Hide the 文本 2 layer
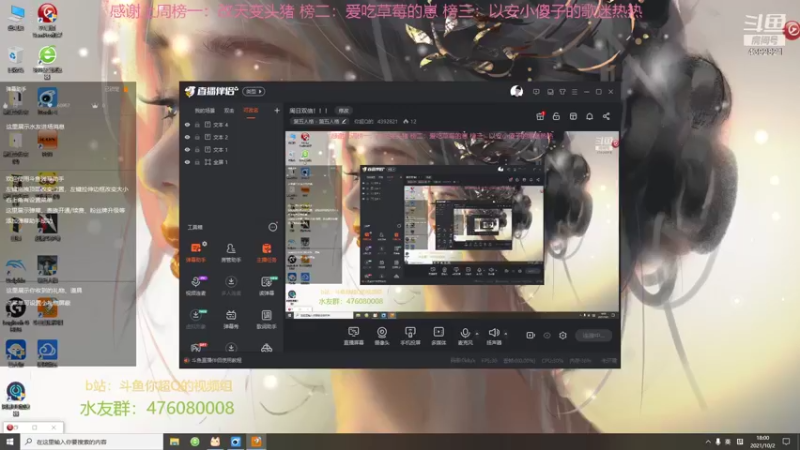 point(187,137)
